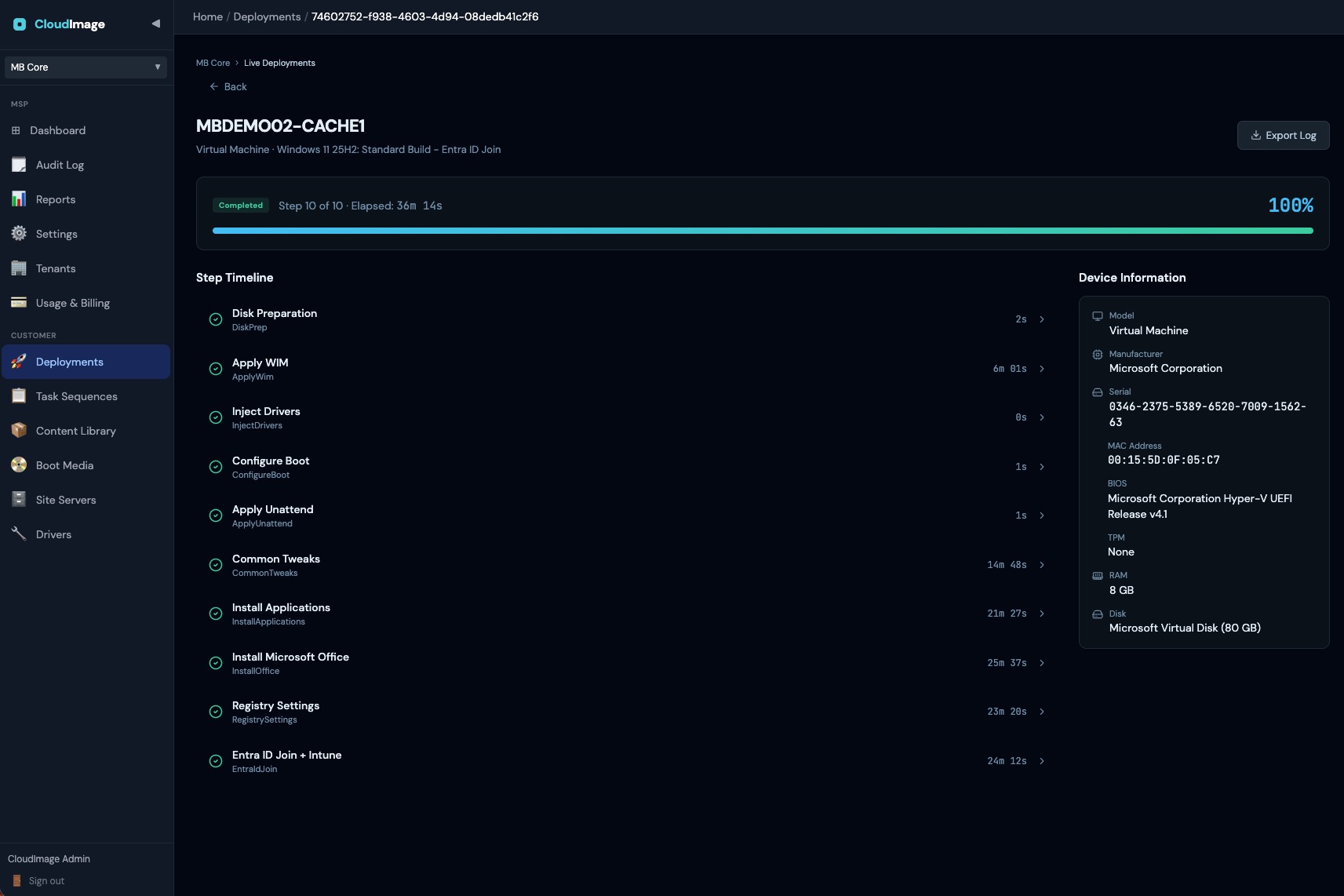
Task: Click the Settings gear icon
Action: coord(19,234)
